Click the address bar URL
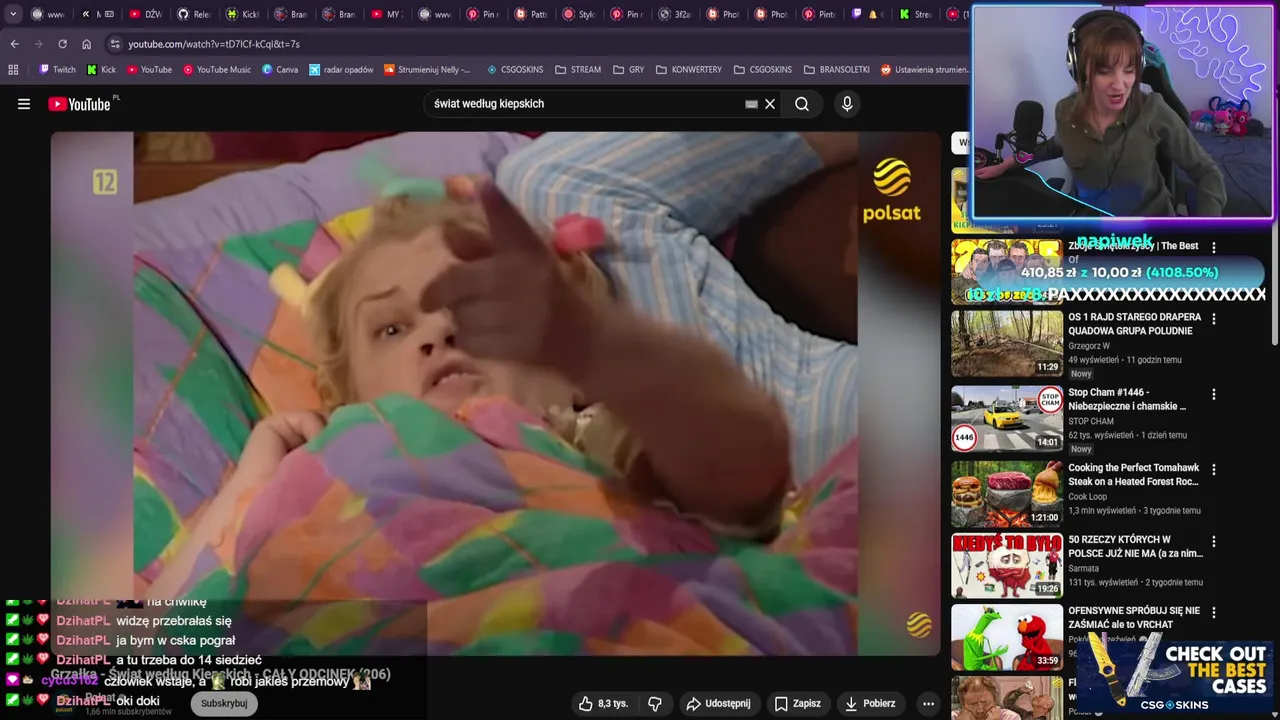Image resolution: width=1280 pixels, height=720 pixels. pyautogui.click(x=214, y=44)
